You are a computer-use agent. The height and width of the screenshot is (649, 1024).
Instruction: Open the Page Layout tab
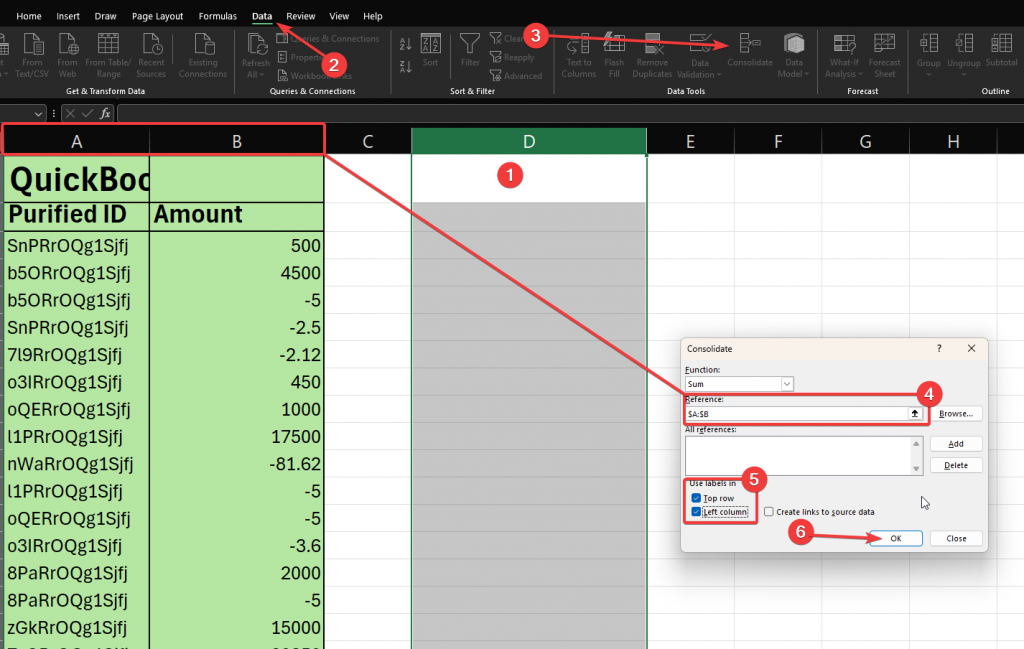point(157,16)
